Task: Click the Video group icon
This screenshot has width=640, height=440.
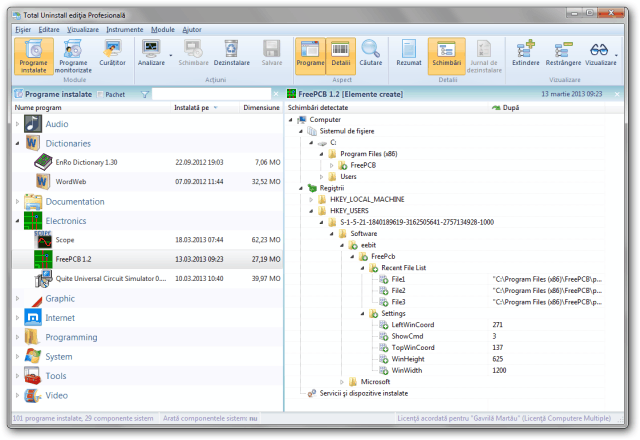Action: pyautogui.click(x=33, y=395)
